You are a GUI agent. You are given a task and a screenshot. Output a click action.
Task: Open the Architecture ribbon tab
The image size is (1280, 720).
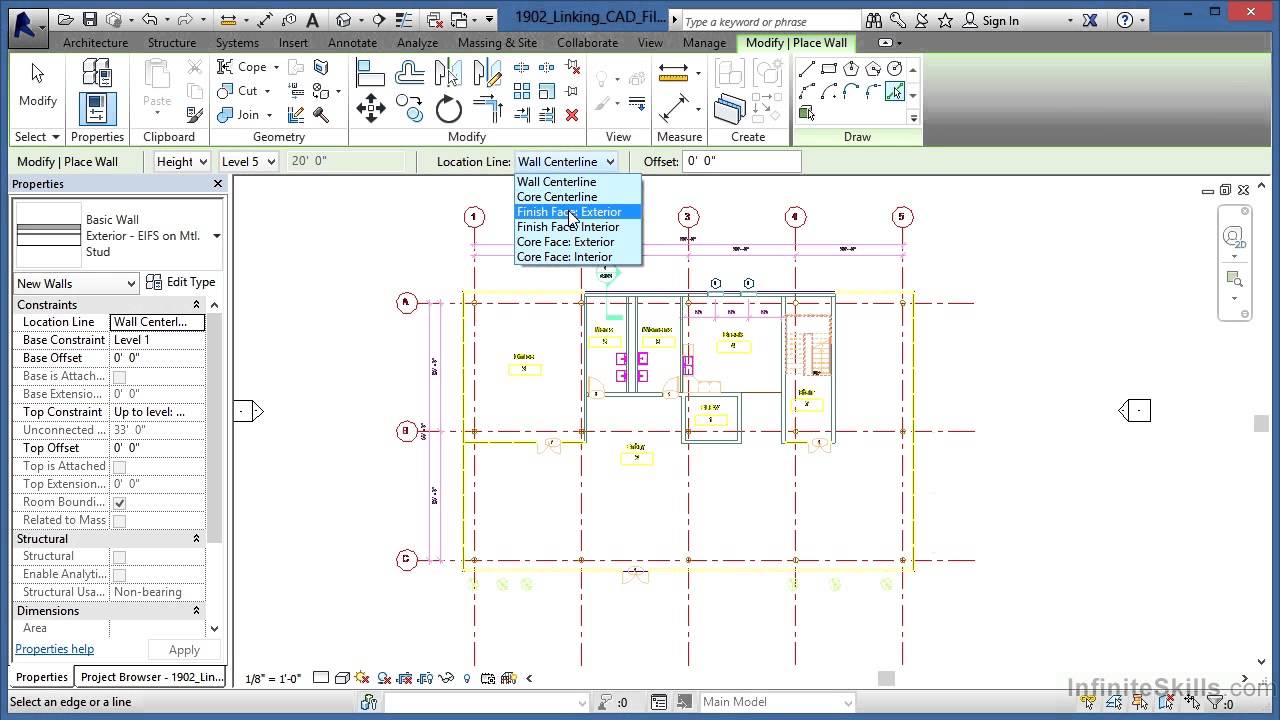click(x=95, y=43)
